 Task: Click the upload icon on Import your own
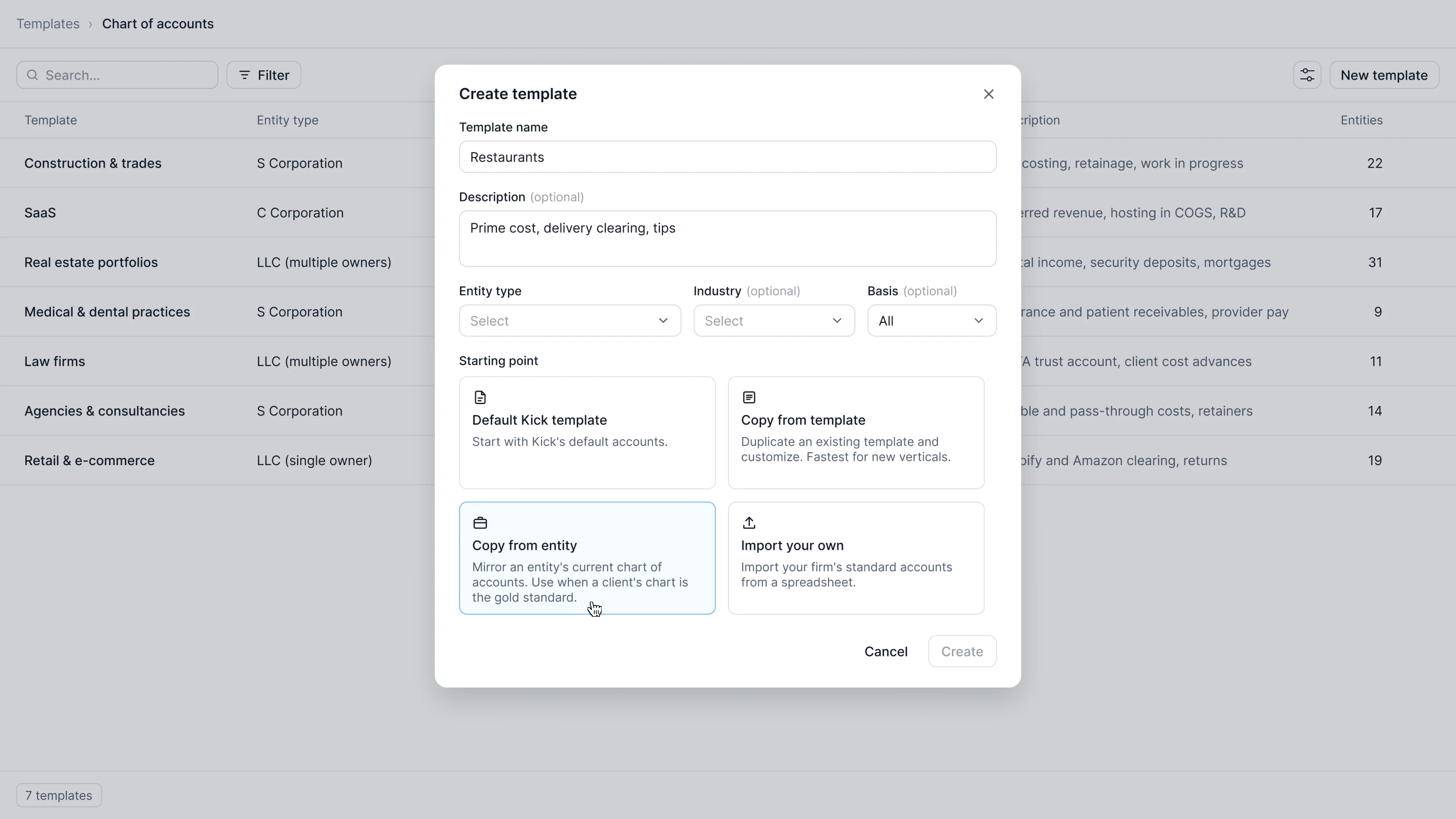coord(749,523)
